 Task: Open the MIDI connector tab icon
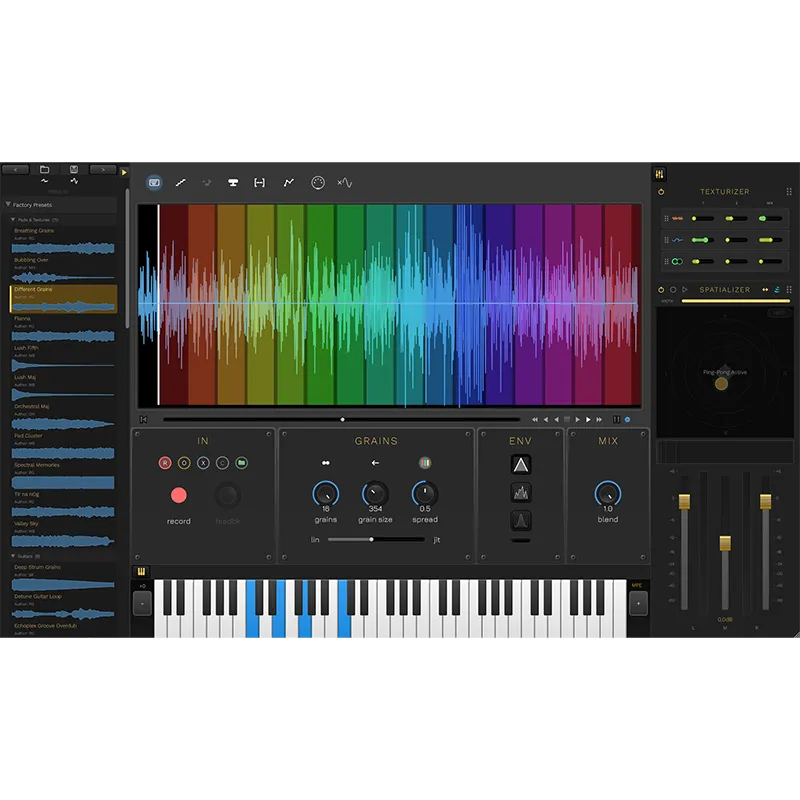tap(317, 183)
